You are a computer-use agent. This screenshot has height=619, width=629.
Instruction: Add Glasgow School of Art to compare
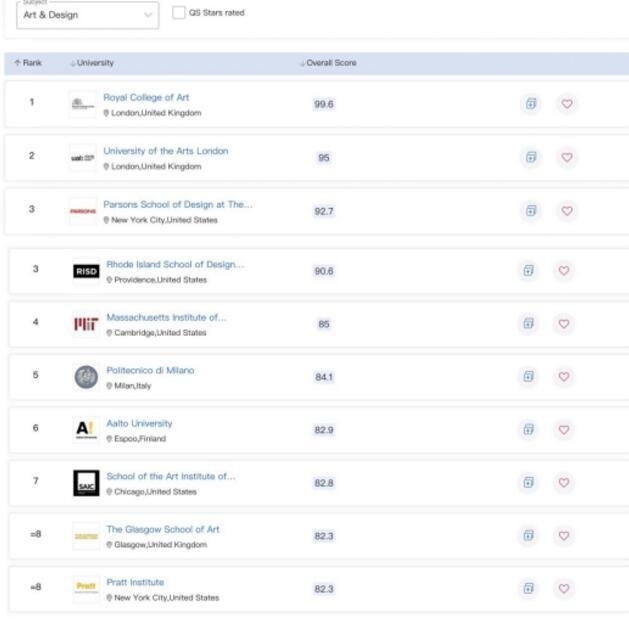[x=529, y=535]
